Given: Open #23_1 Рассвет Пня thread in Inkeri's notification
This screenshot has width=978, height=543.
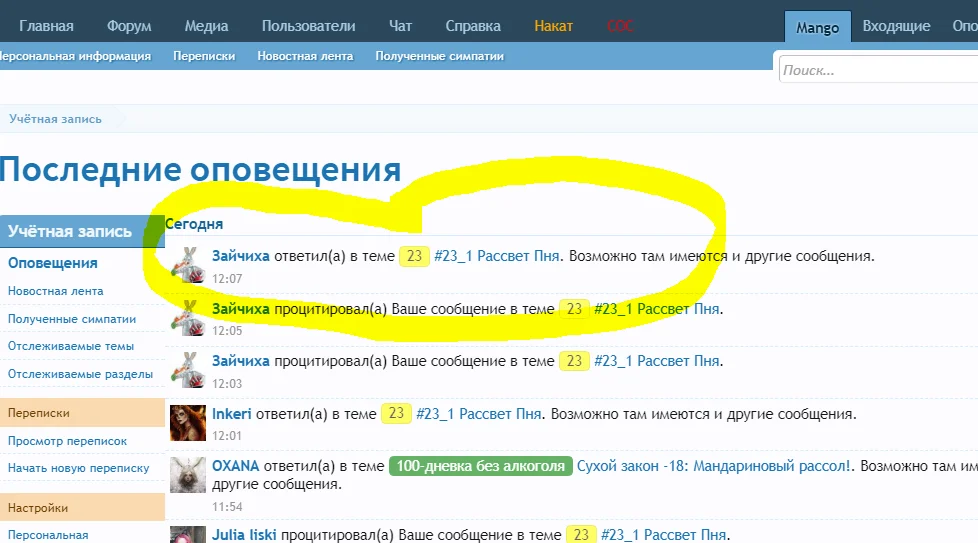Looking at the screenshot, I should tap(478, 414).
